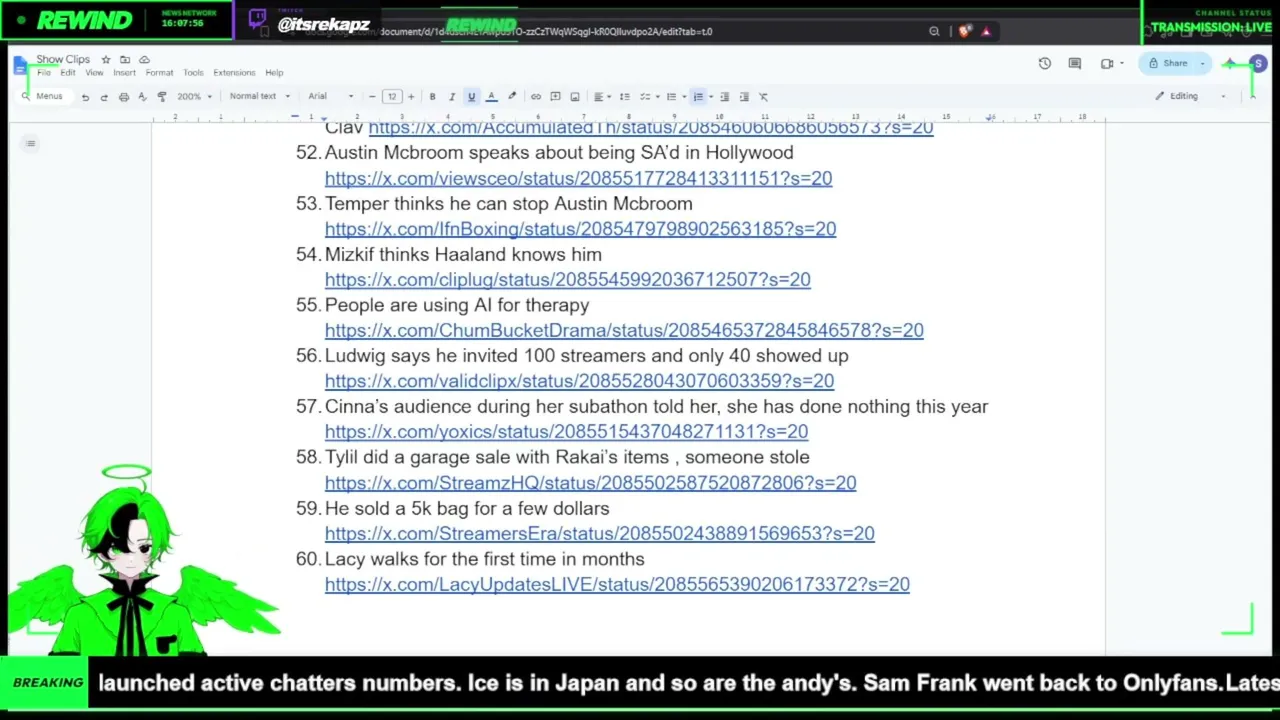Open the Arial font dropdown
1280x720 pixels.
point(331,97)
